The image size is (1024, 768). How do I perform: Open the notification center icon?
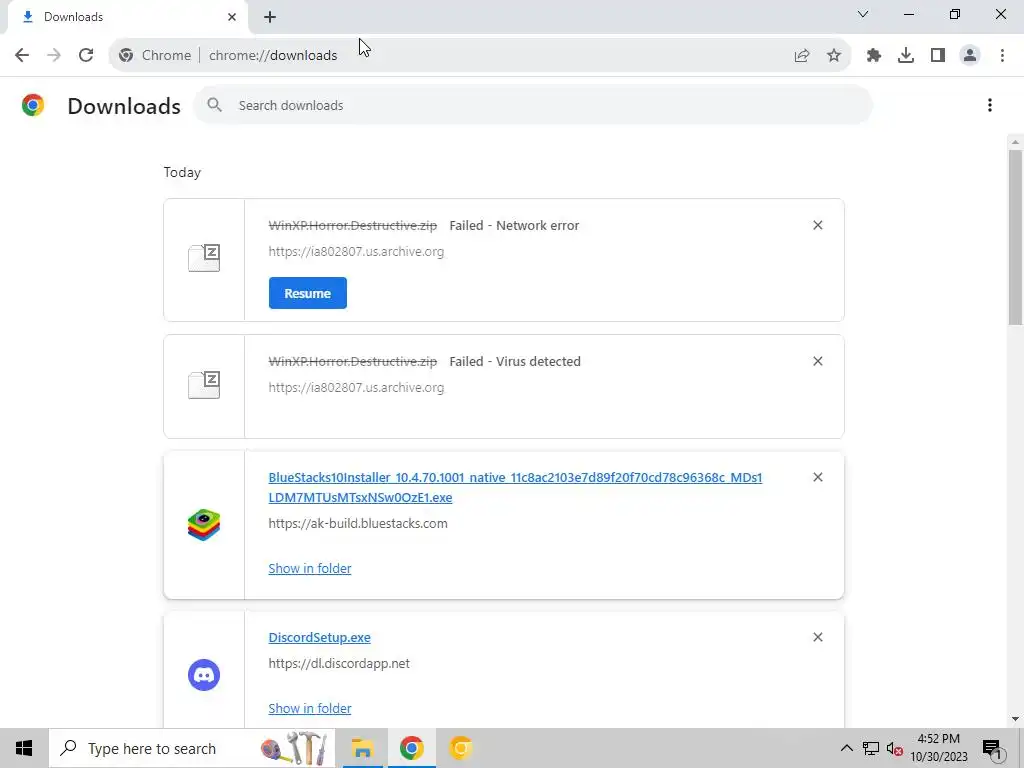pyautogui.click(x=993, y=748)
